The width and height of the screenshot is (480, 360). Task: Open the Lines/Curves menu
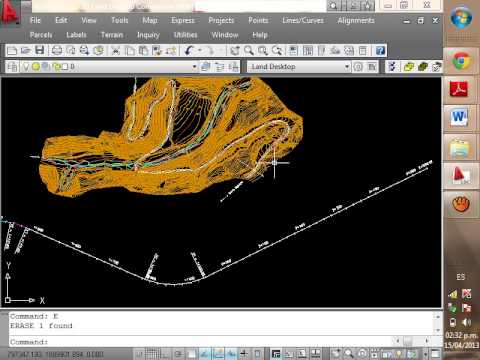pyautogui.click(x=303, y=20)
